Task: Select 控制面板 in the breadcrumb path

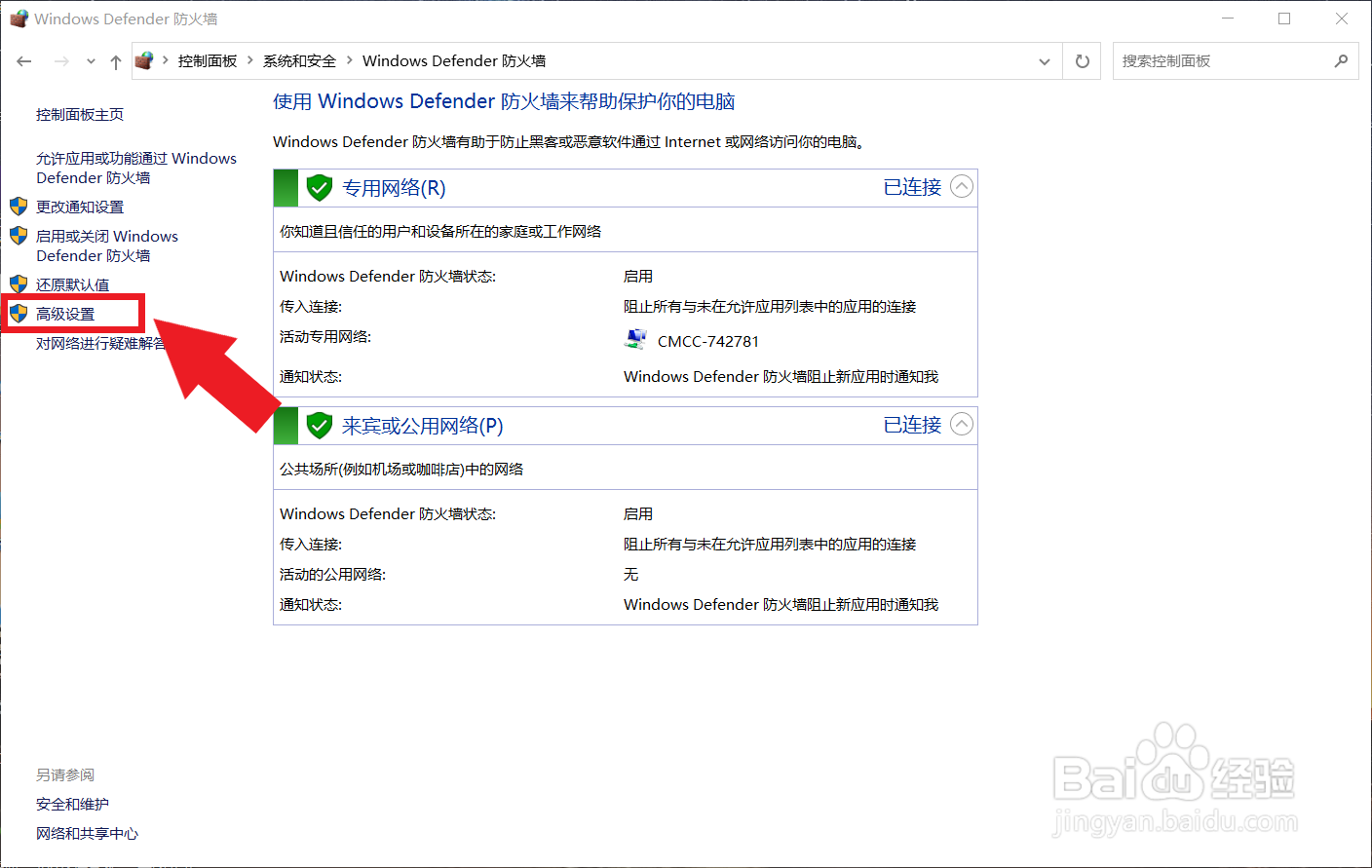Action: click(208, 60)
